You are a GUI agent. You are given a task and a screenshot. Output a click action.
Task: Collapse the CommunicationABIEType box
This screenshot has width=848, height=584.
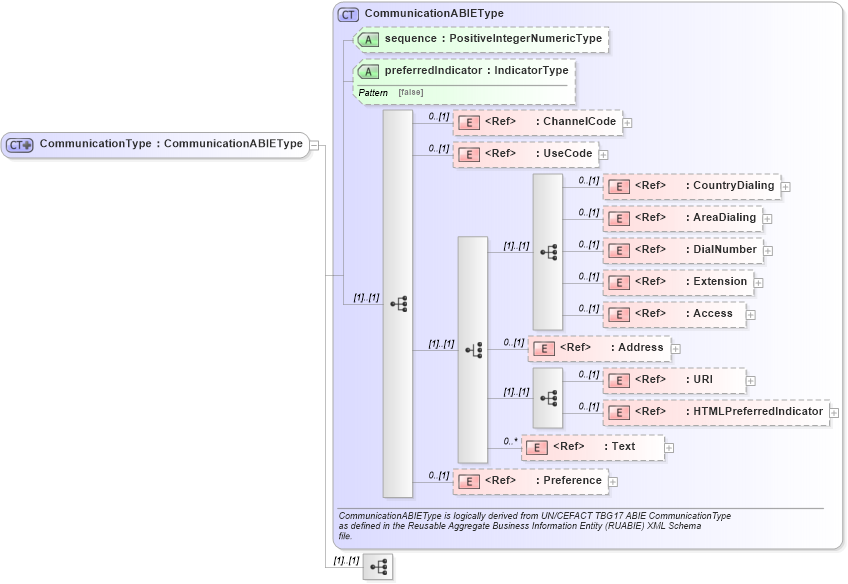click(x=313, y=146)
